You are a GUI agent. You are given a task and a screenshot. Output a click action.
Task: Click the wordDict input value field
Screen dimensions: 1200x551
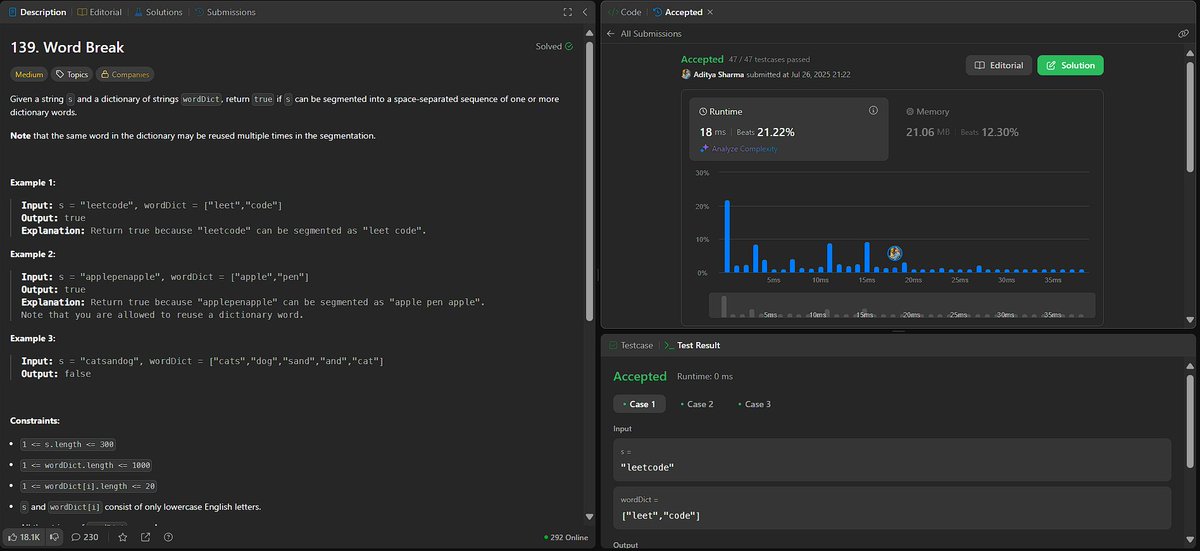[x=891, y=508]
